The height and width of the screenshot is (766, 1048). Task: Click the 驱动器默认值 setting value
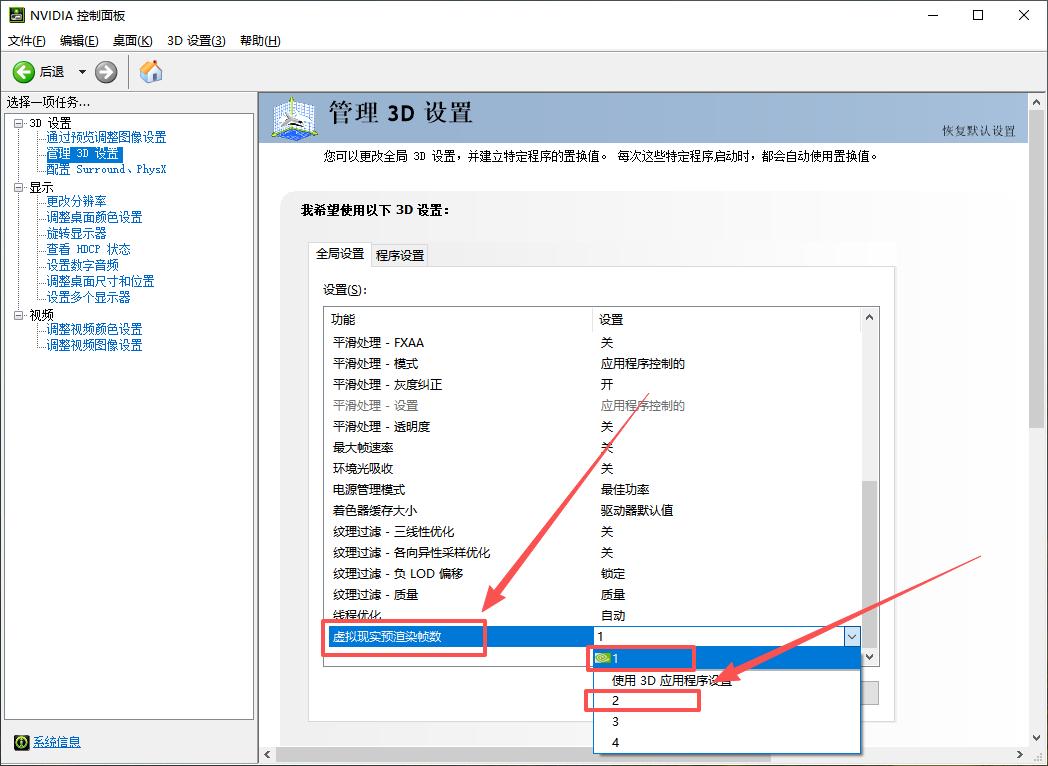(636, 511)
